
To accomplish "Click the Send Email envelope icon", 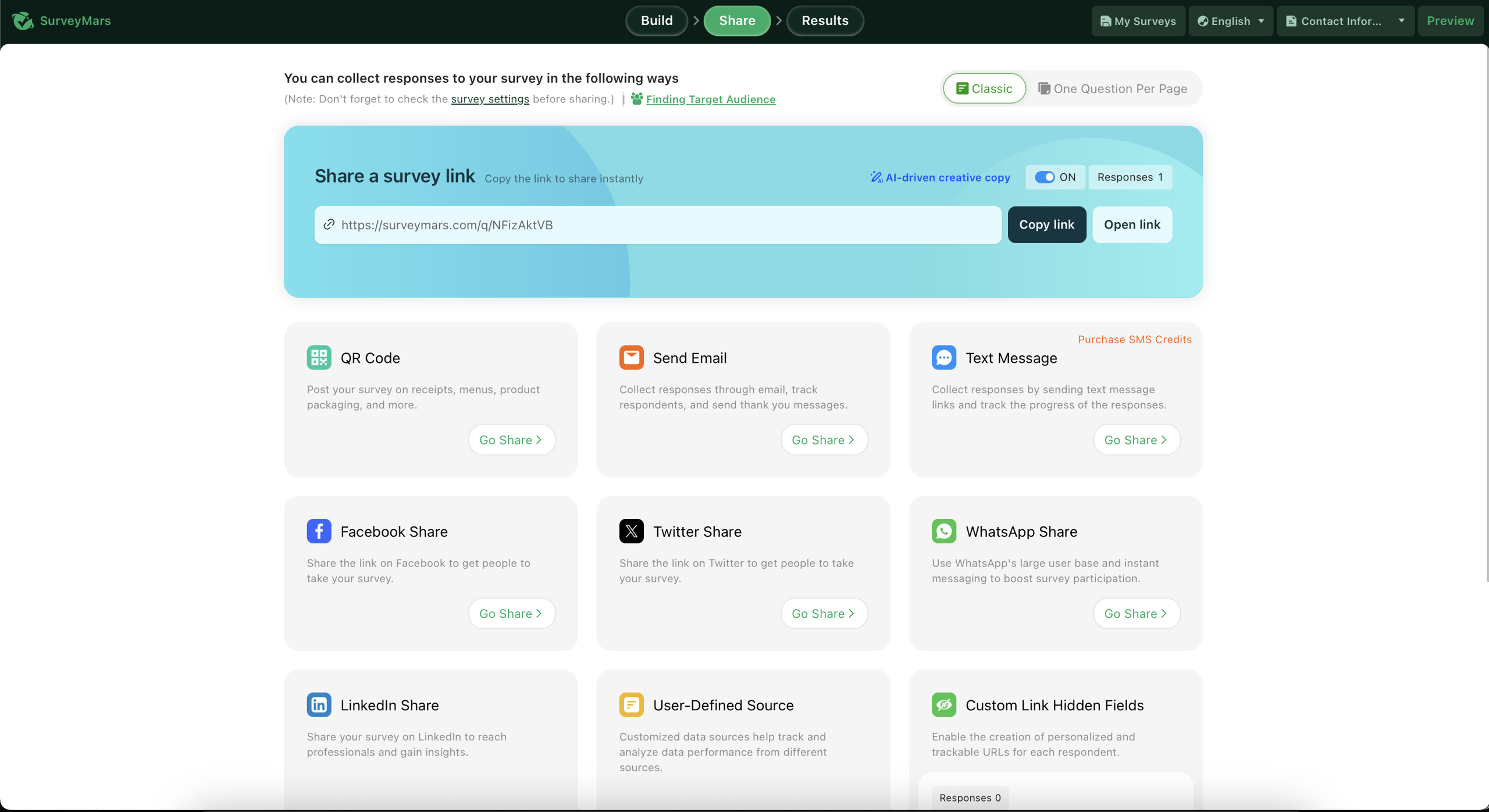I will pyautogui.click(x=631, y=358).
